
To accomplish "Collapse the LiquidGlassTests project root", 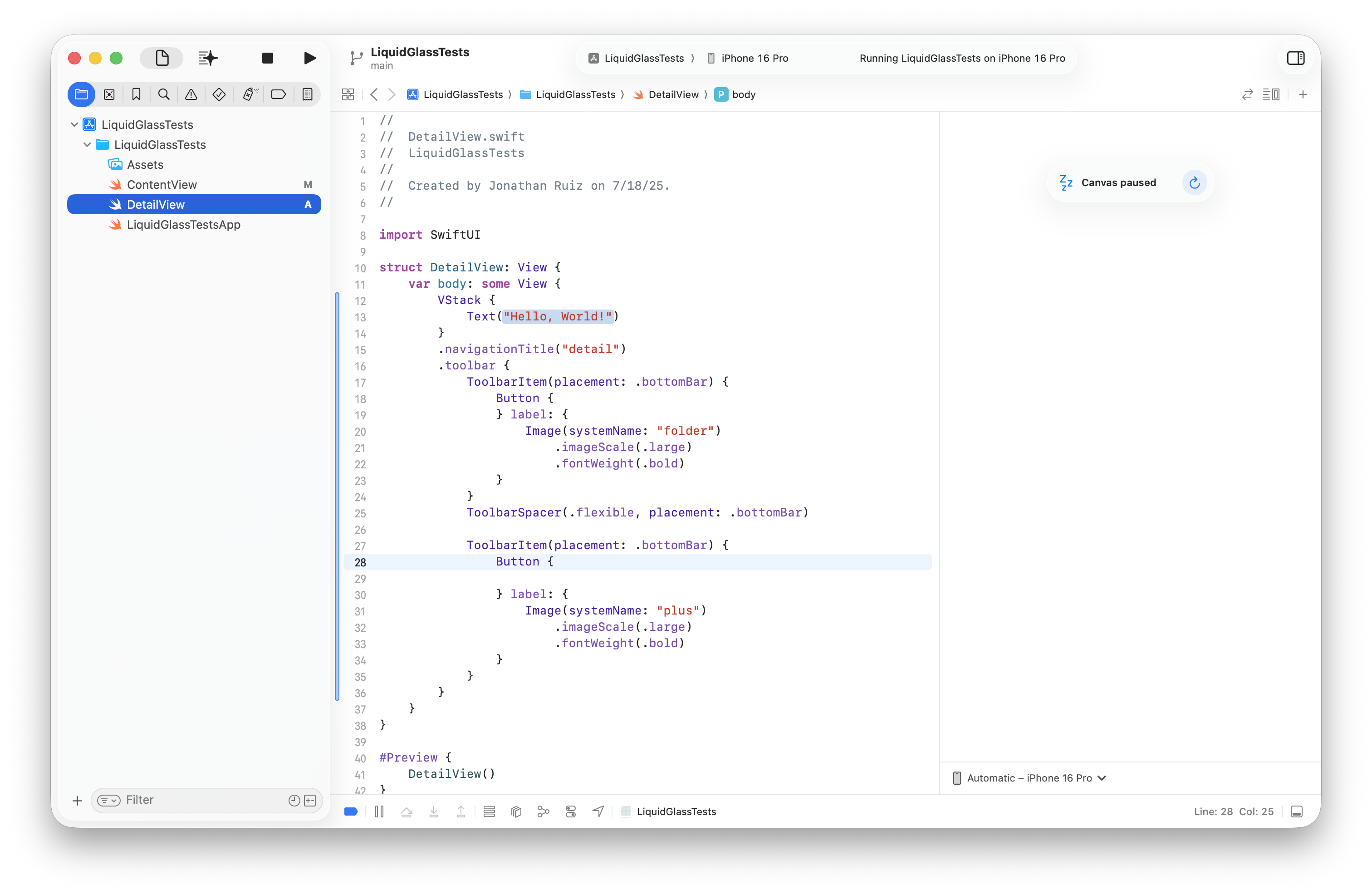I will coord(74,124).
